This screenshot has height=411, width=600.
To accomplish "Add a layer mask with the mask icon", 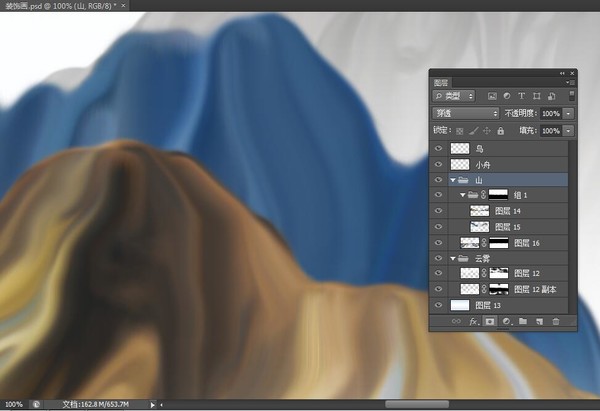I will tap(489, 321).
